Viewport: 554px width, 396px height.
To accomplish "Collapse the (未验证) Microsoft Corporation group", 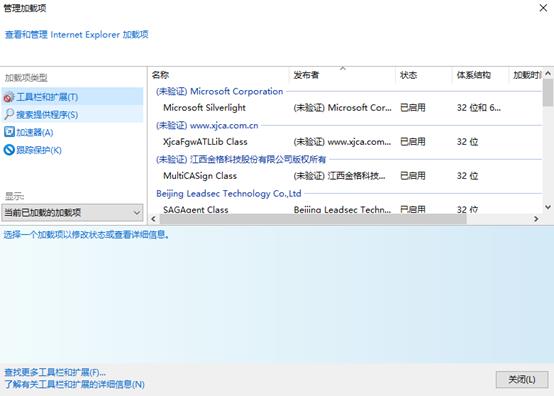I will coord(219,91).
